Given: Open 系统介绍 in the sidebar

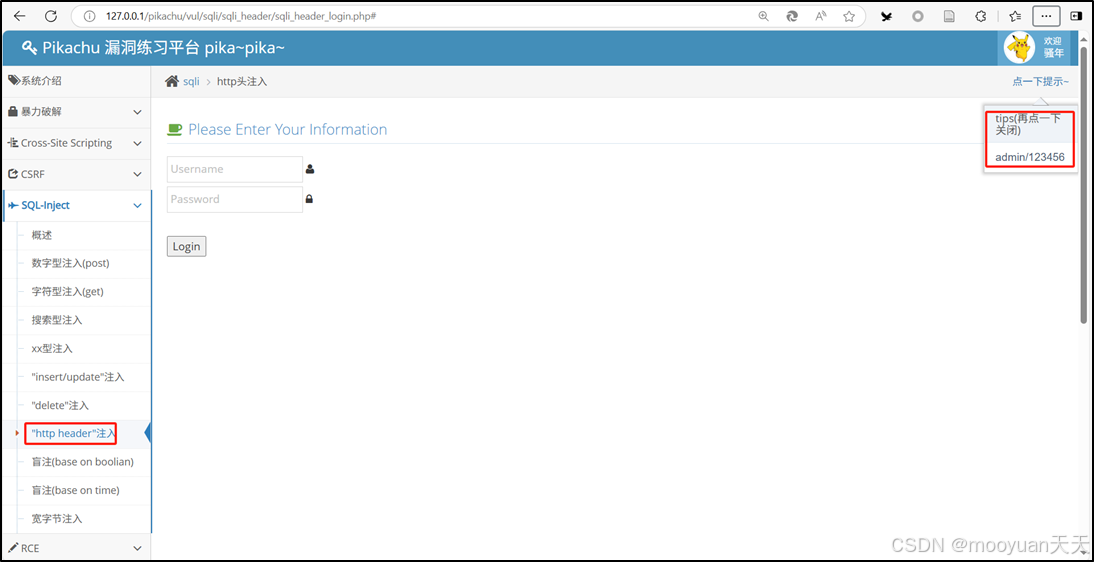Looking at the screenshot, I should pyautogui.click(x=76, y=81).
